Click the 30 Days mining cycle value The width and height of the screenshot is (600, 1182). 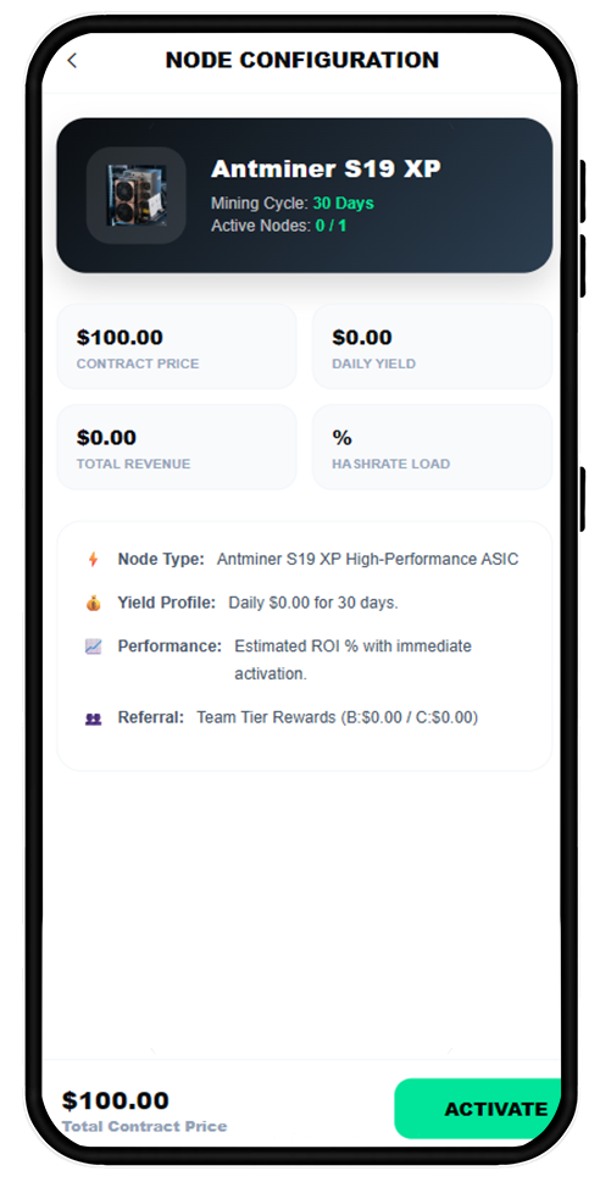(343, 203)
